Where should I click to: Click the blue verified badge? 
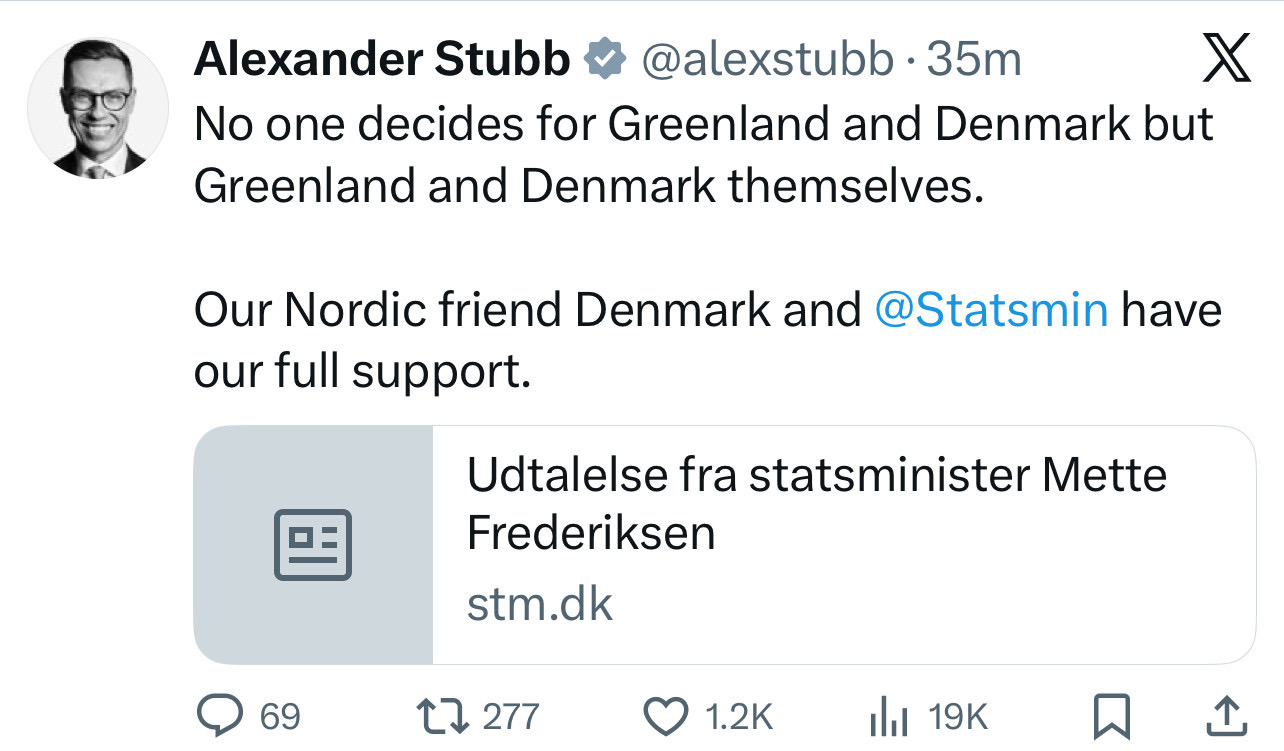pos(603,60)
